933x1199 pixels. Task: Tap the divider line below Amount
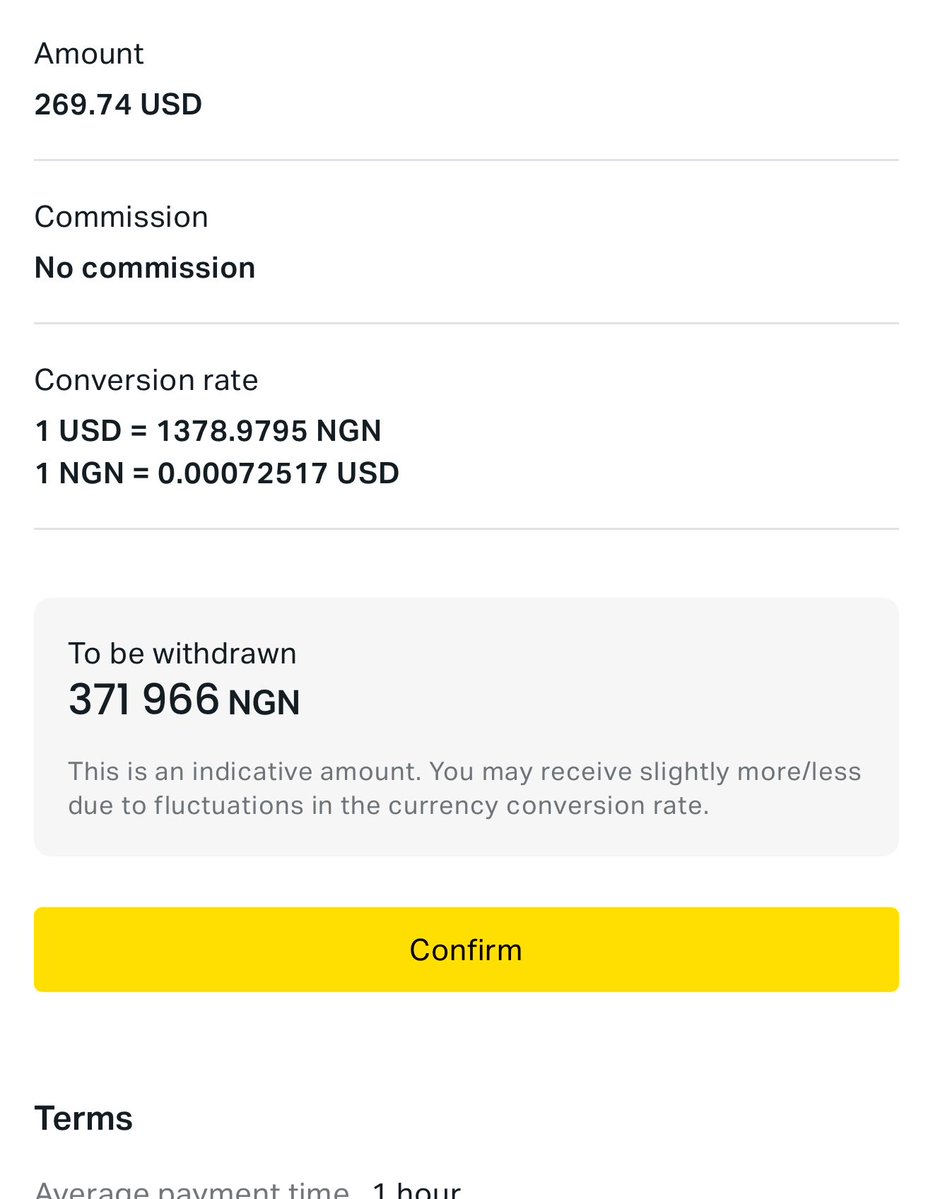[x=466, y=161]
